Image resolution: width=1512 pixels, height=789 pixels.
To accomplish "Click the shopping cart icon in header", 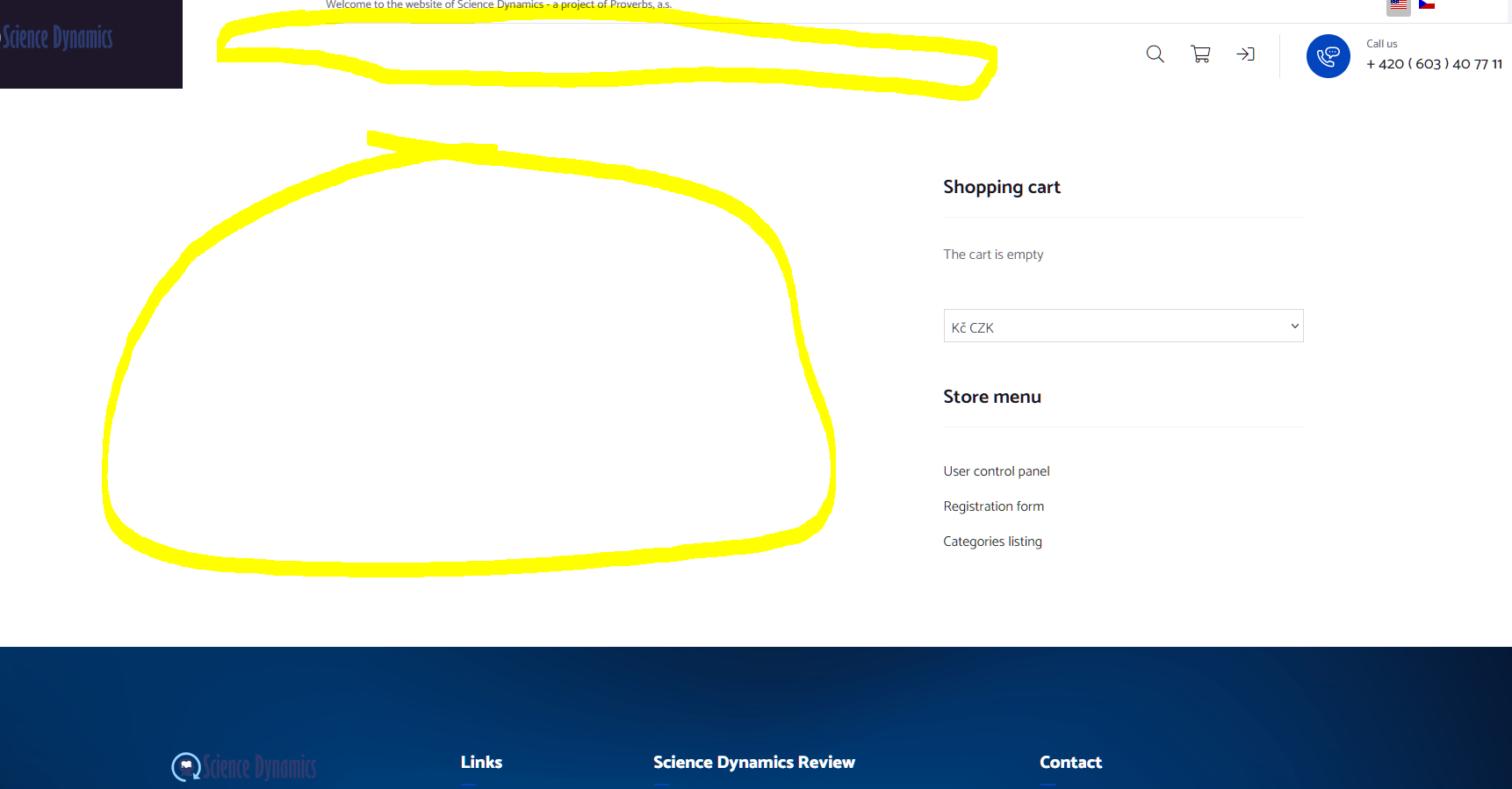I will (x=1200, y=54).
